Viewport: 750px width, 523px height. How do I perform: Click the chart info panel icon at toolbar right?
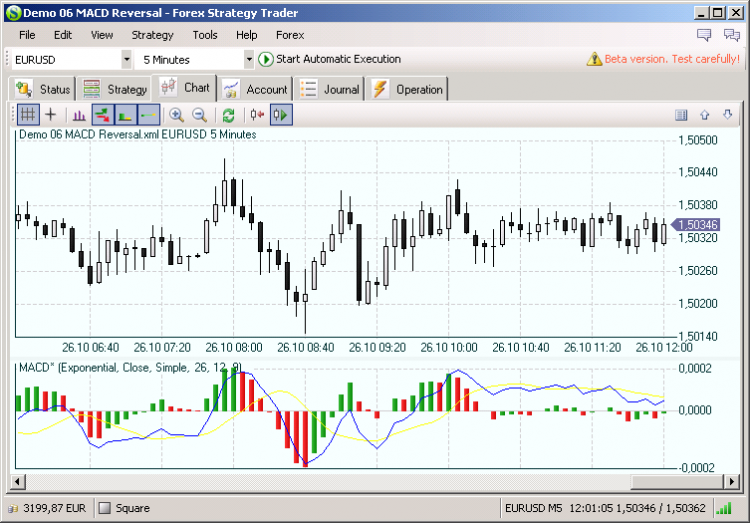pyautogui.click(x=681, y=115)
